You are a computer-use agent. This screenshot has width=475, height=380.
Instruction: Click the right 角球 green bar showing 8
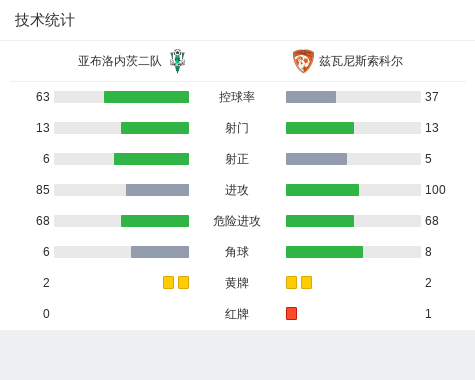324,252
